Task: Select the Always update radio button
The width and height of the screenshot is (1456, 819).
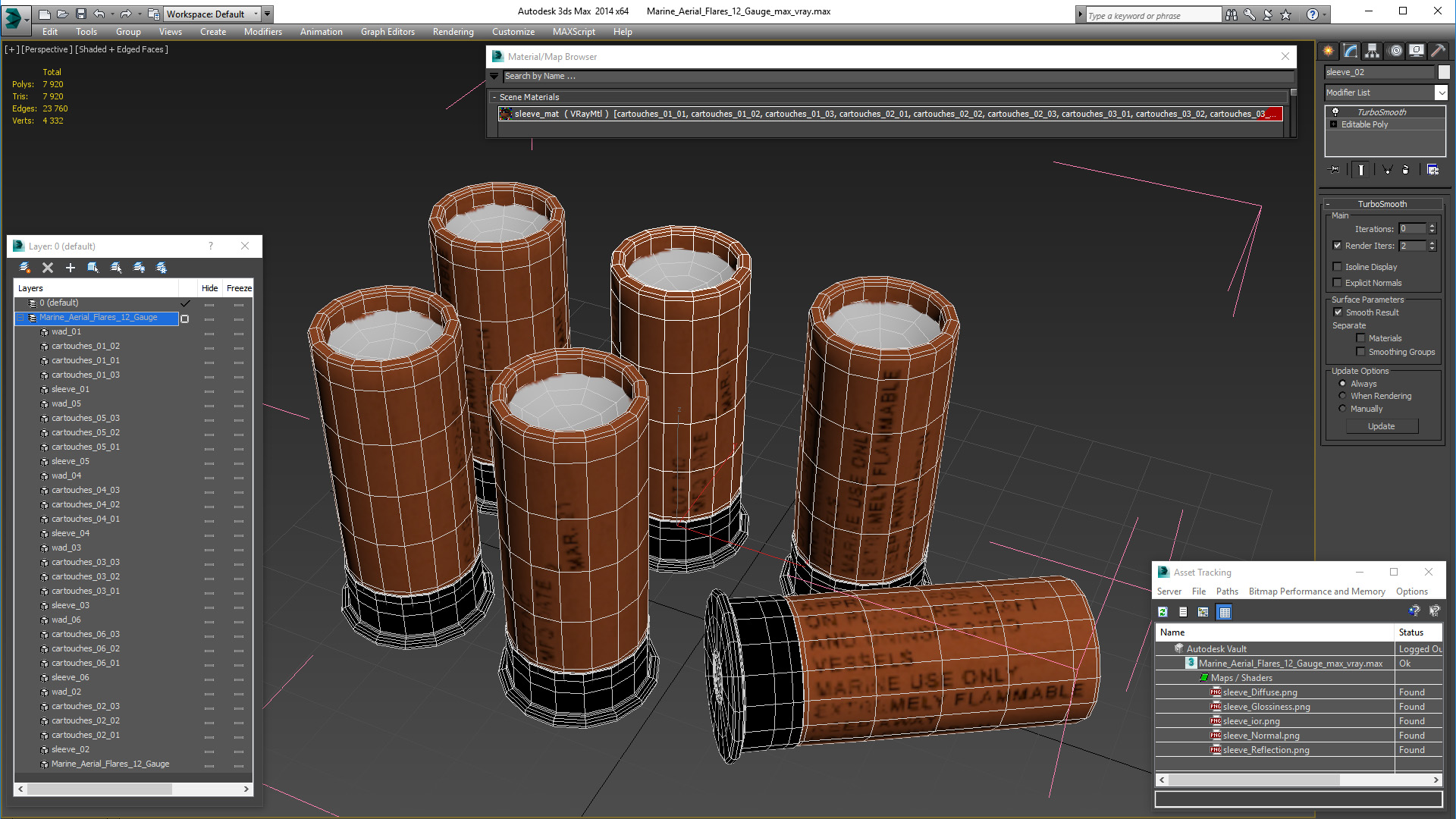Action: 1343,384
